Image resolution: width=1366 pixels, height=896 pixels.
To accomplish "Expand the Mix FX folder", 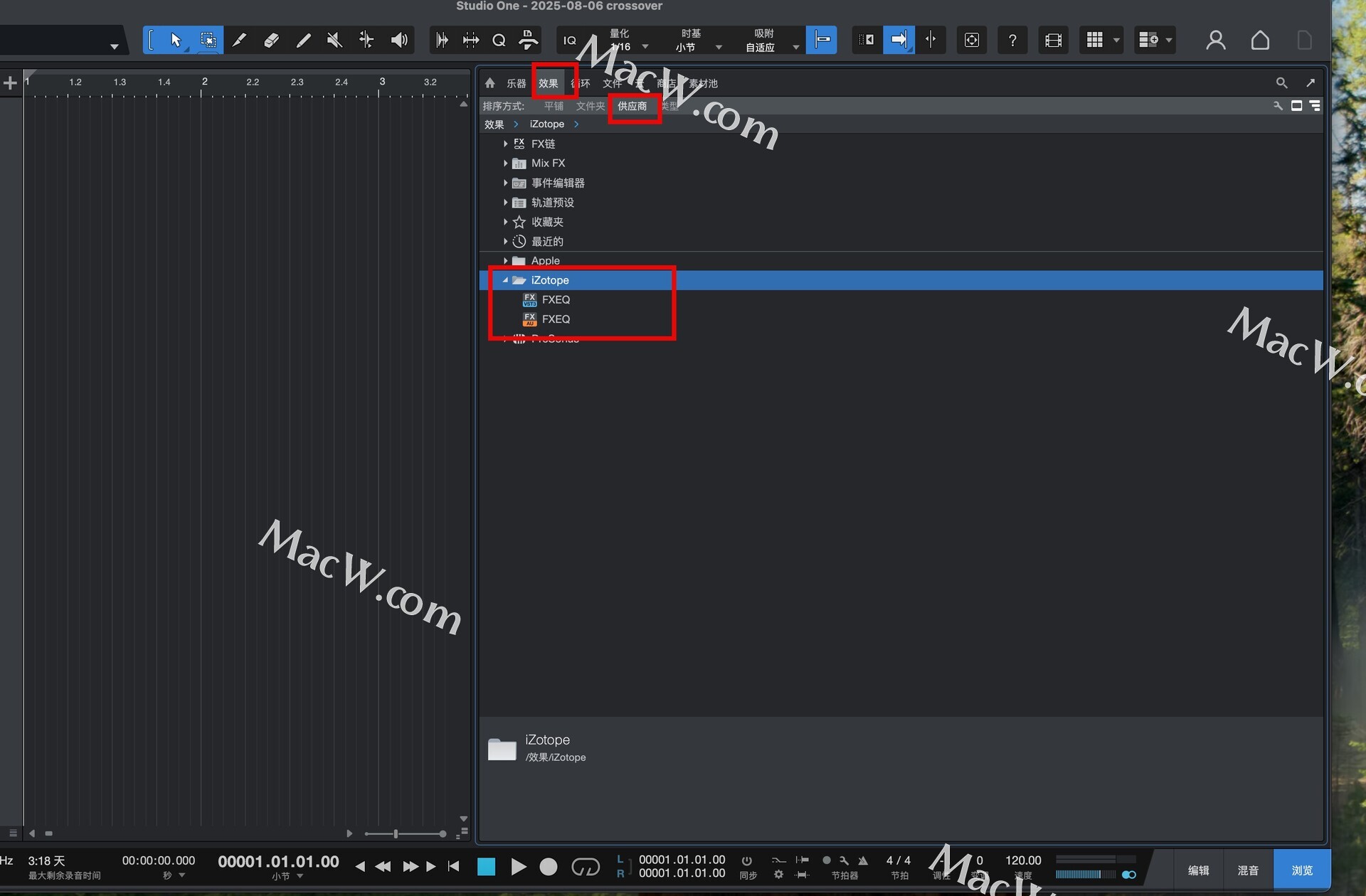I will [505, 164].
